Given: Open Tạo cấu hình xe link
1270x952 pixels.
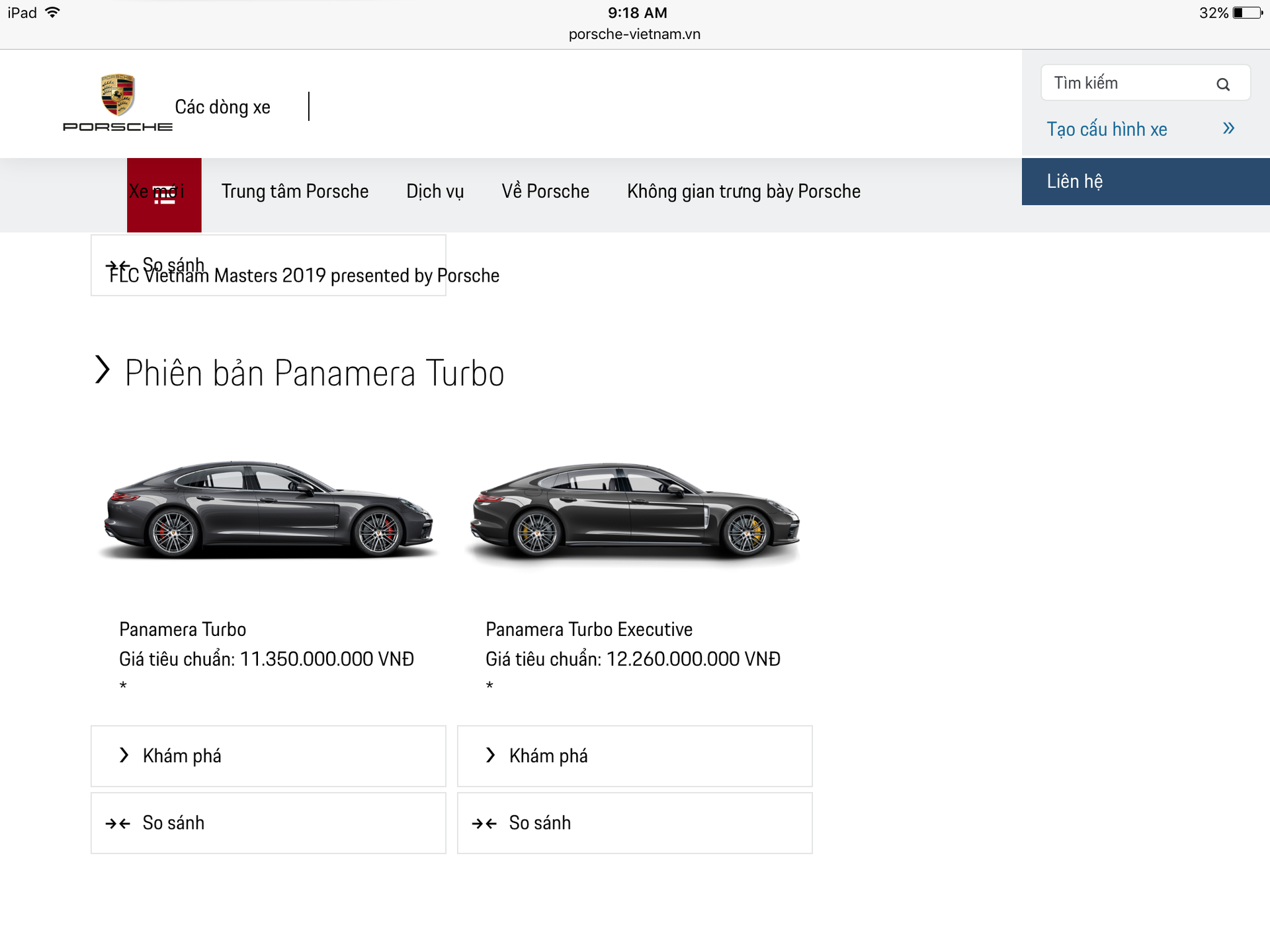Looking at the screenshot, I should 1107,129.
